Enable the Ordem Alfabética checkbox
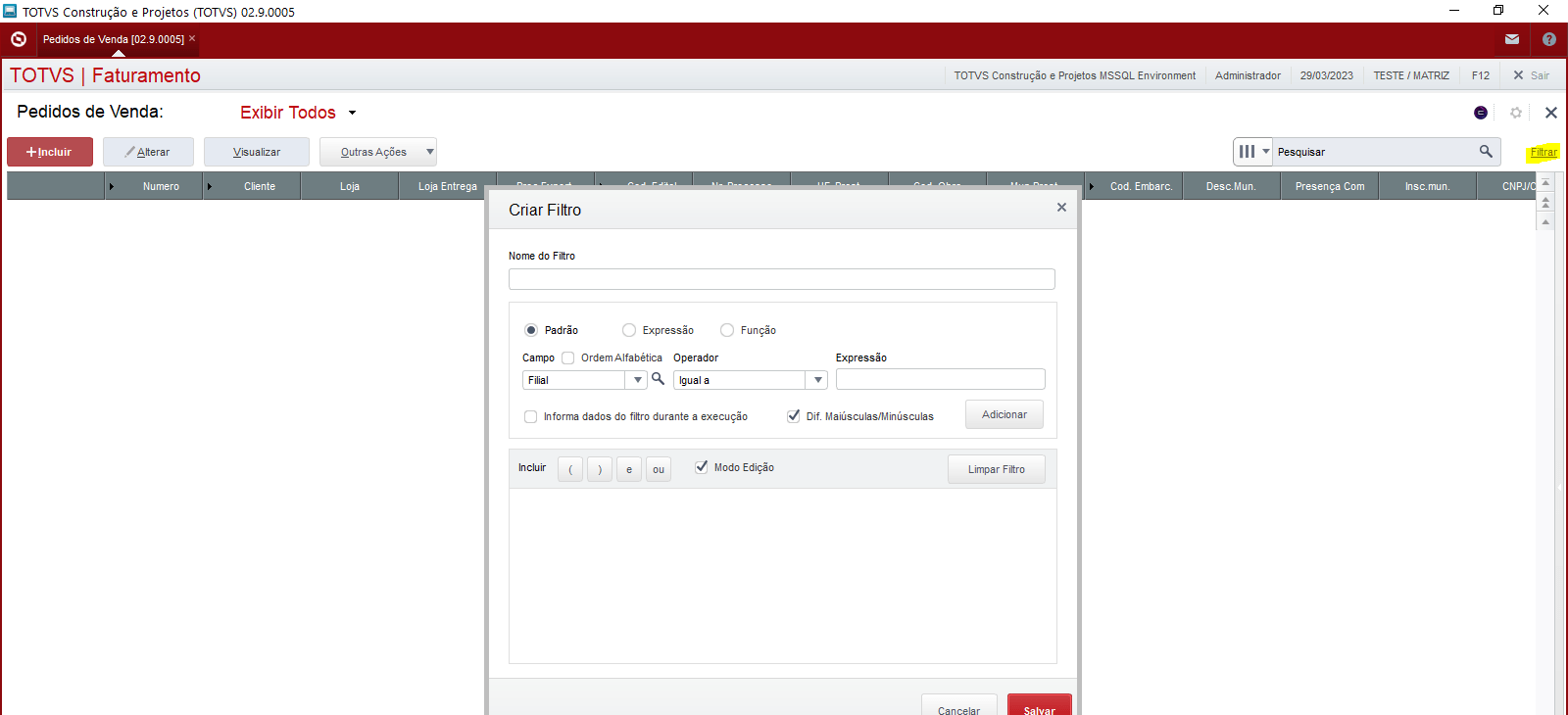1568x715 pixels. pyautogui.click(x=568, y=357)
